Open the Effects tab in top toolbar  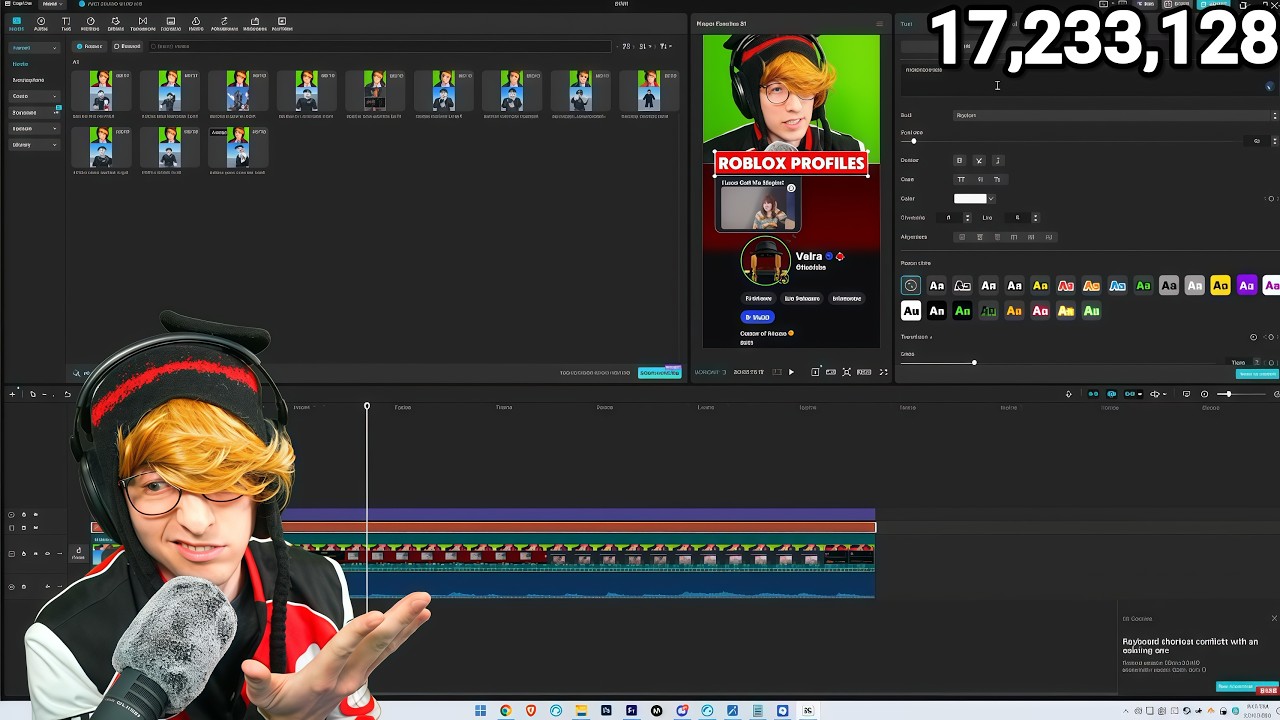116,24
